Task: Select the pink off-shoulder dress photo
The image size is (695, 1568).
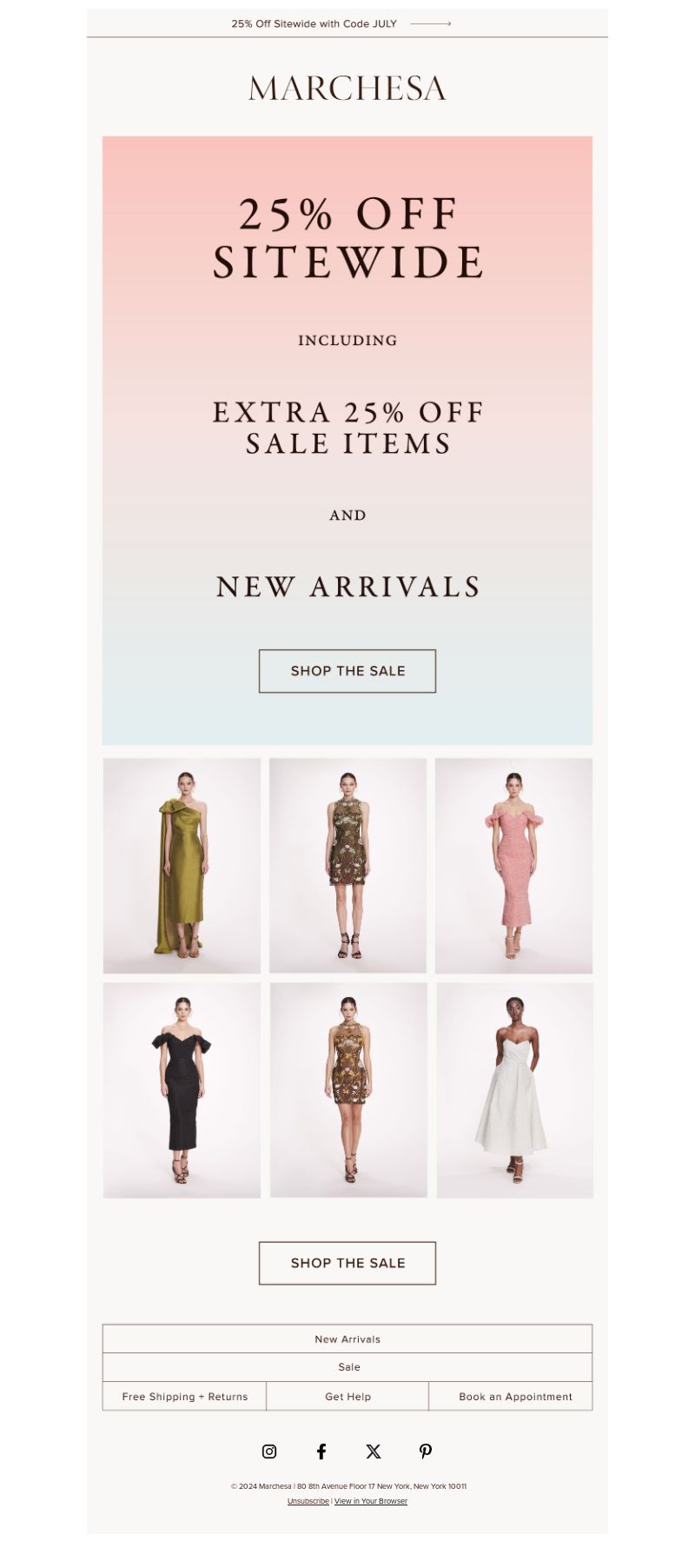Action: pyautogui.click(x=513, y=866)
